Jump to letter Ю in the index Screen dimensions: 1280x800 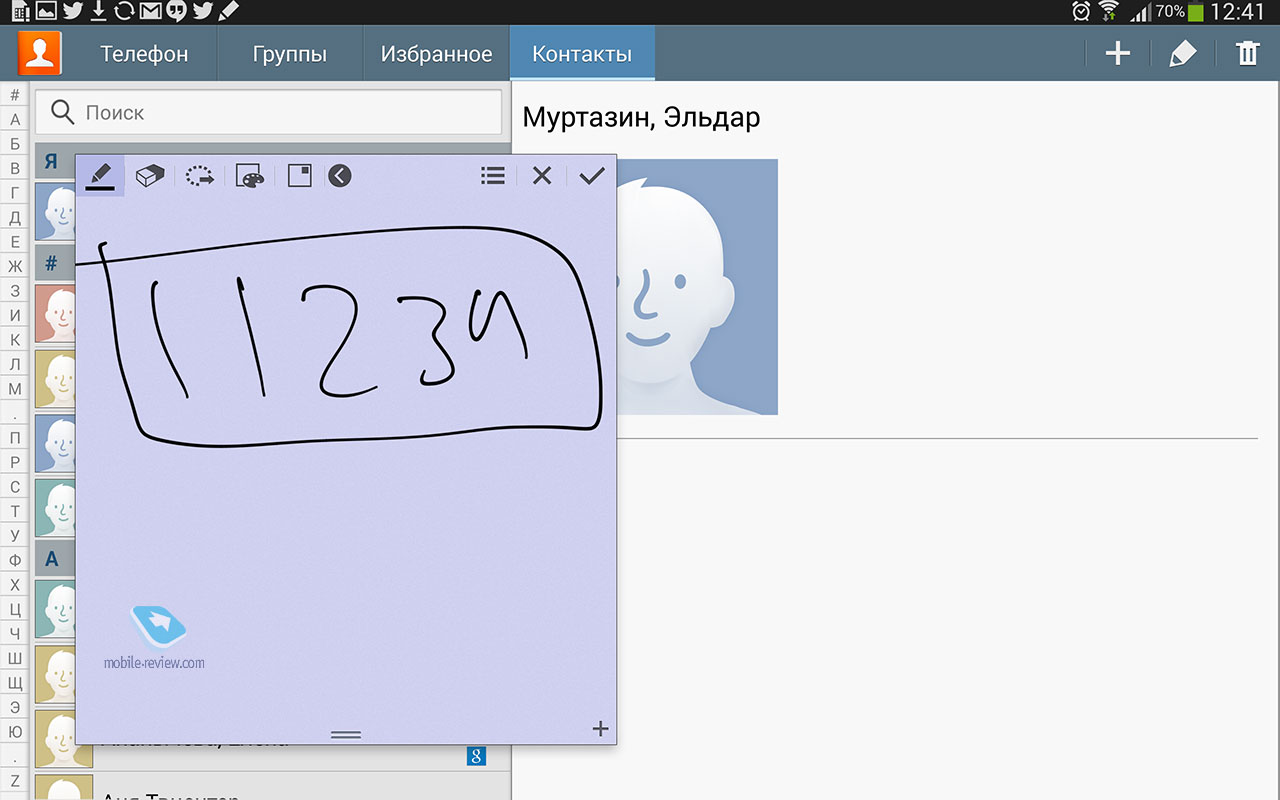click(x=15, y=732)
